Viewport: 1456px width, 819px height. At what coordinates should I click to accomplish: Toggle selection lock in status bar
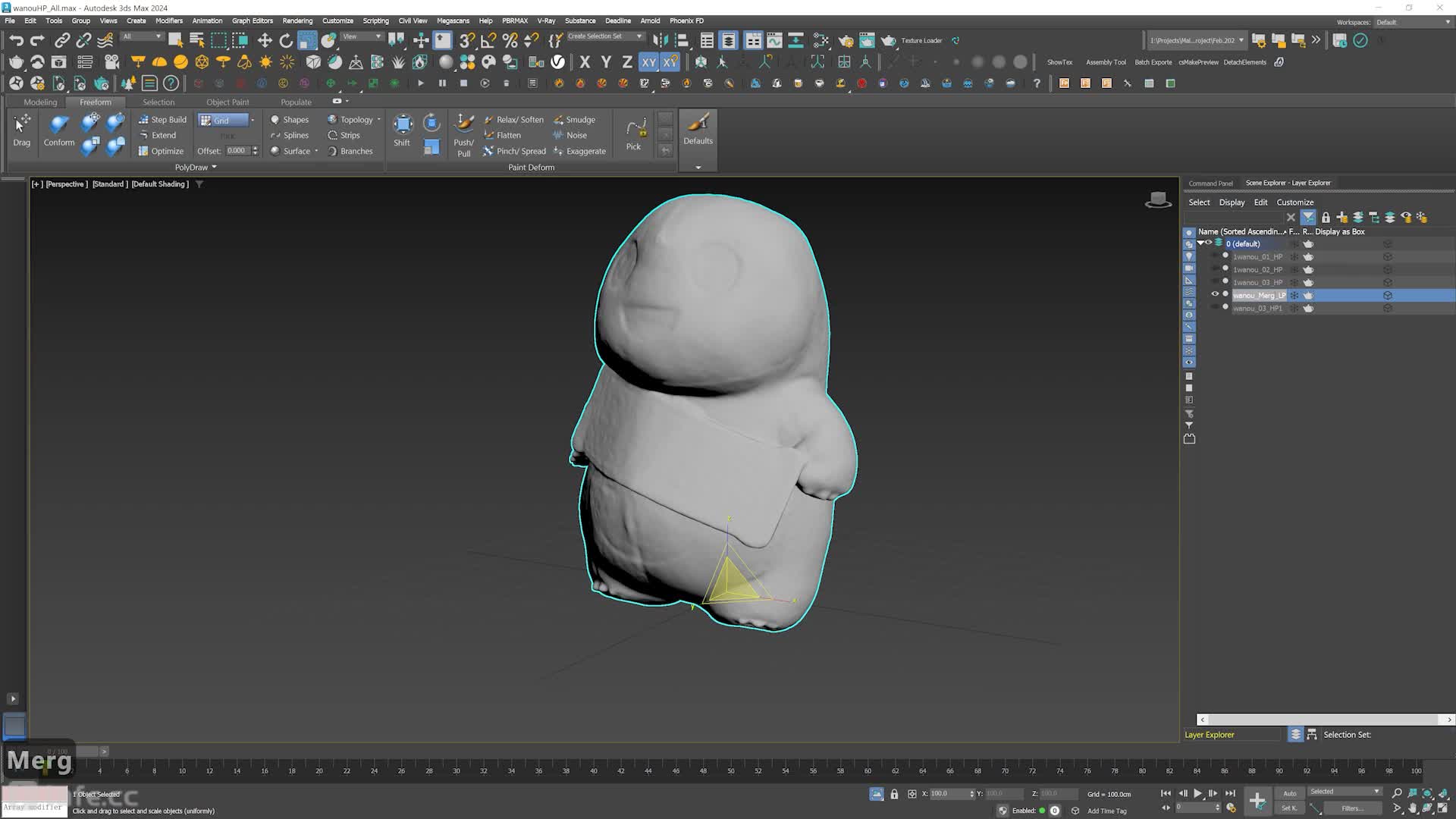coord(894,794)
